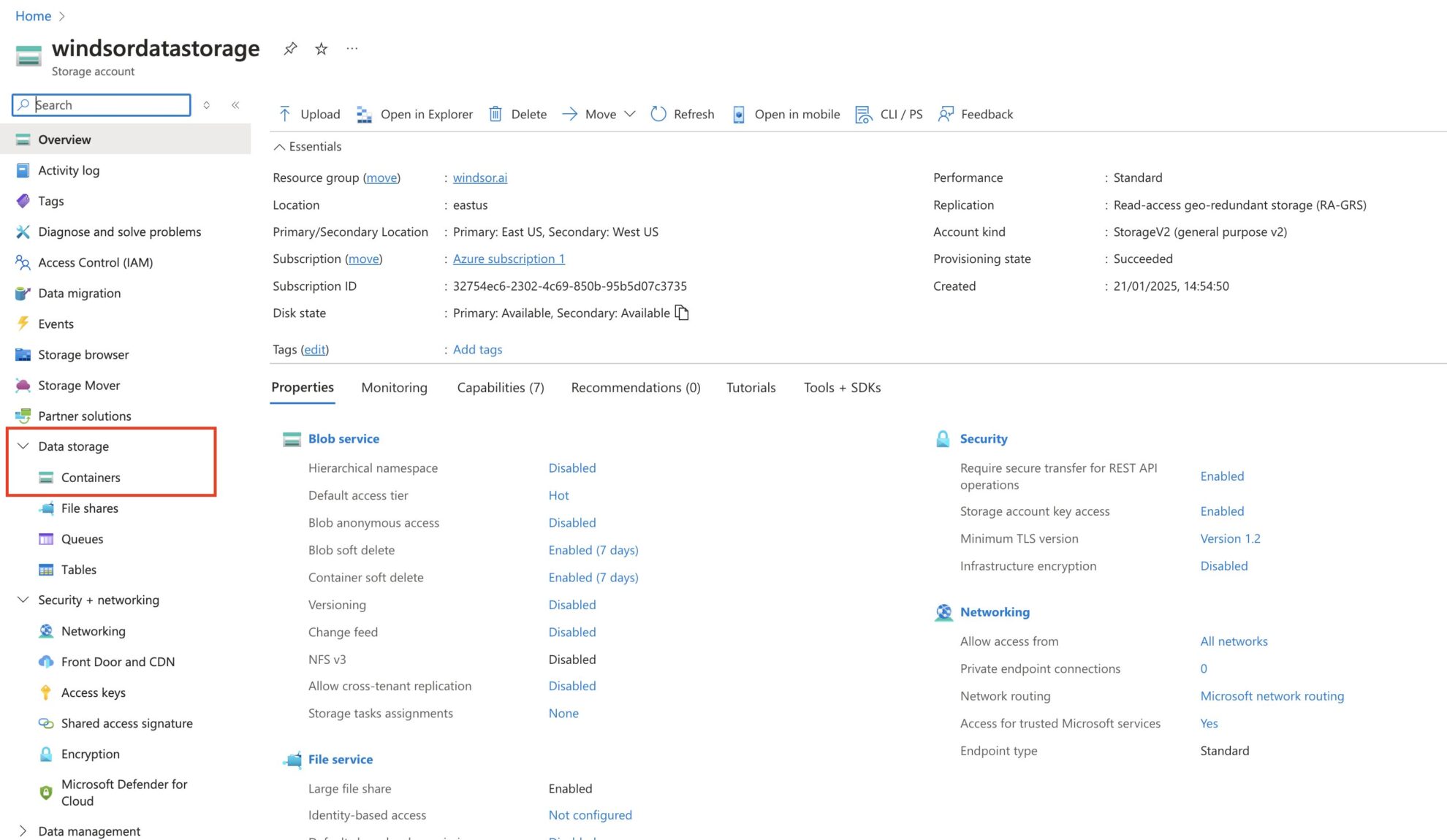1447x840 pixels.
Task: Switch to the Tools + SDKs tab
Action: [842, 387]
